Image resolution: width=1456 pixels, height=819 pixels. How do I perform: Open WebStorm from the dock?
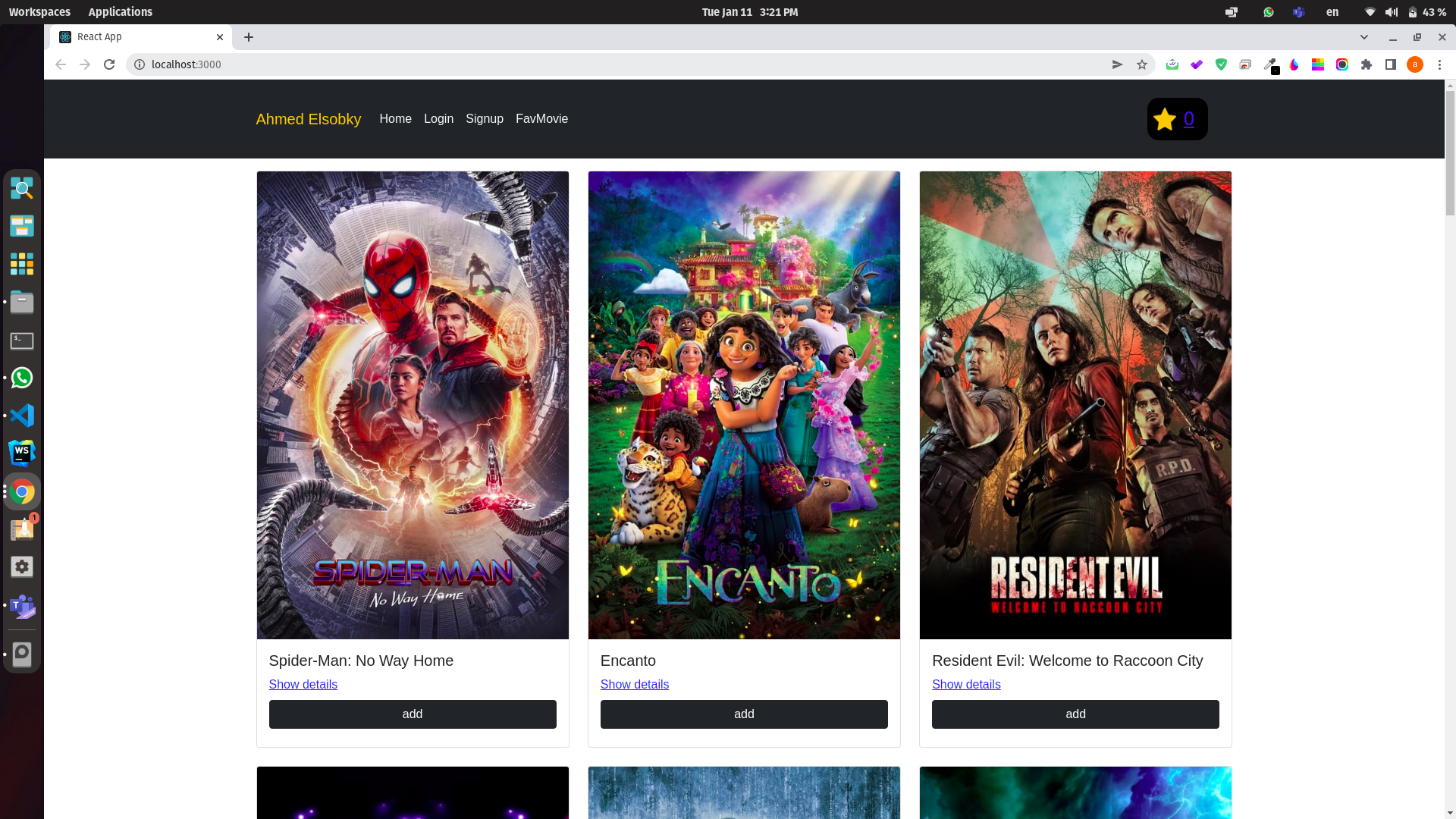click(22, 453)
